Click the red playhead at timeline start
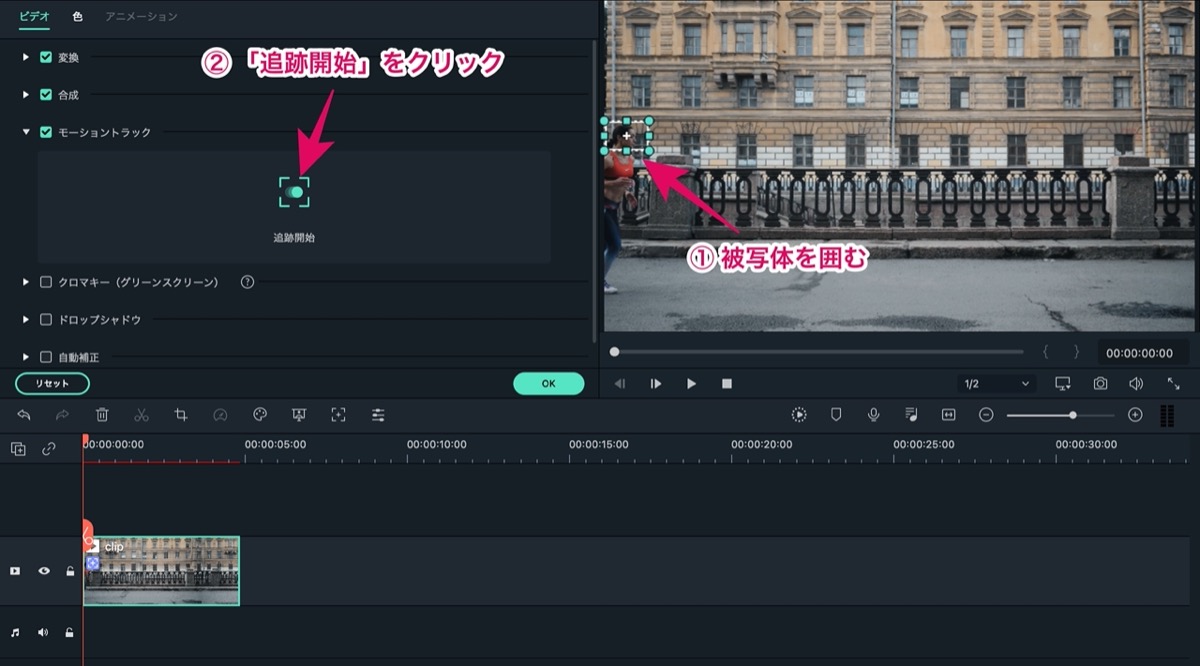Screen dimensions: 1200x666 pos(85,441)
